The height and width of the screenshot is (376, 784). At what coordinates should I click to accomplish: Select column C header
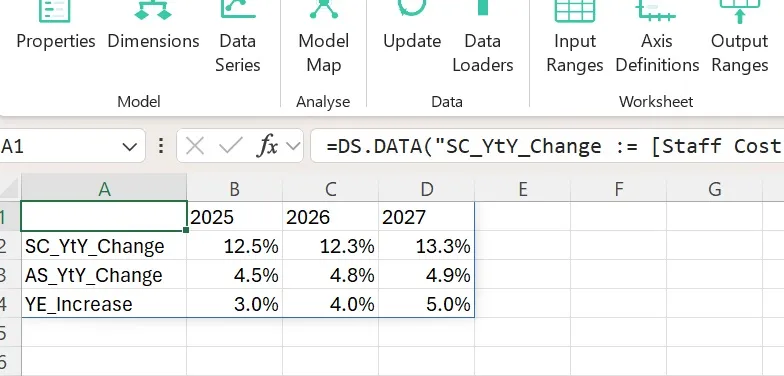(330, 188)
